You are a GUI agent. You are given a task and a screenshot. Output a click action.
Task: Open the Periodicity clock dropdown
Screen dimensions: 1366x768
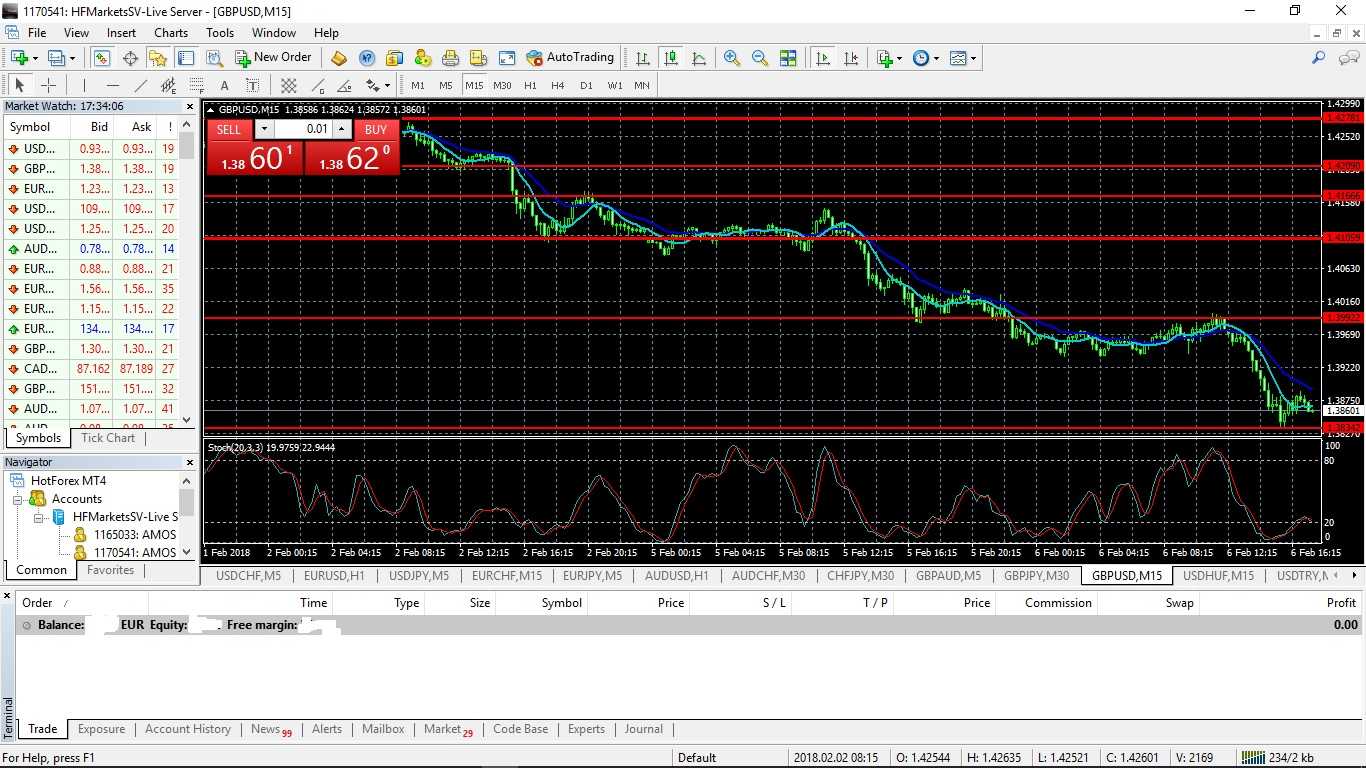(936, 58)
